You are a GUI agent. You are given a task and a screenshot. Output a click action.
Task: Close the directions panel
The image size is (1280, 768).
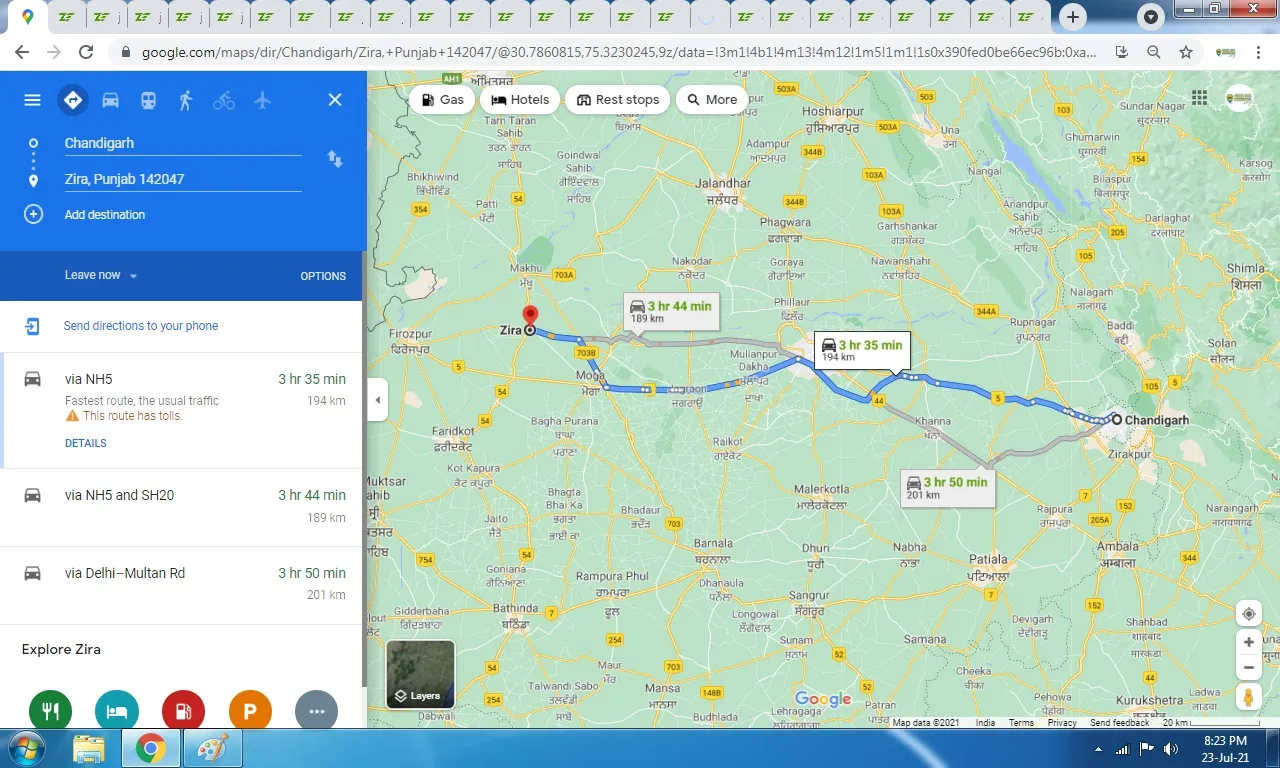point(335,100)
